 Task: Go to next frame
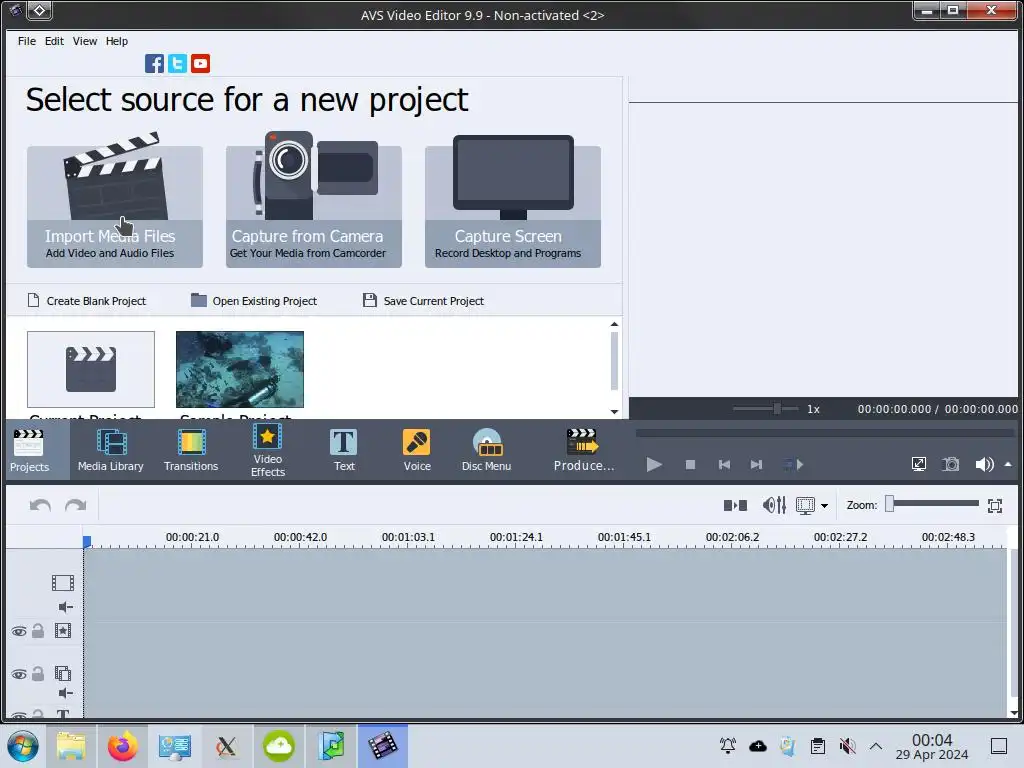click(756, 464)
